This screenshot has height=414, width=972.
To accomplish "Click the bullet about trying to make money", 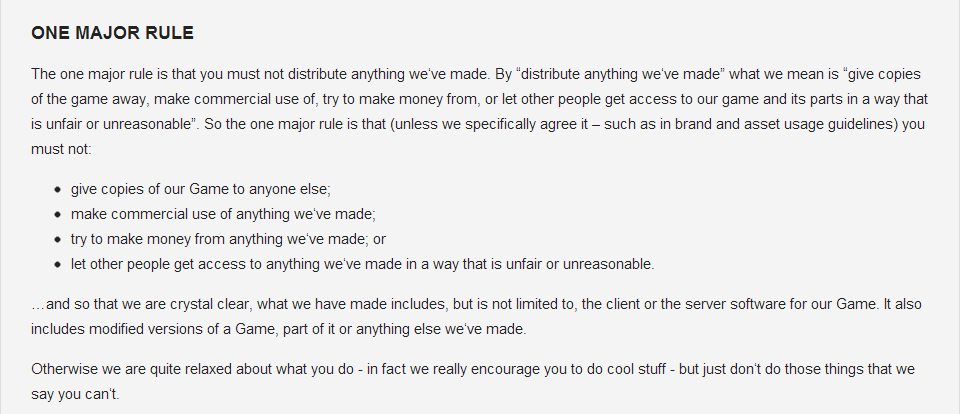I will pos(228,239).
